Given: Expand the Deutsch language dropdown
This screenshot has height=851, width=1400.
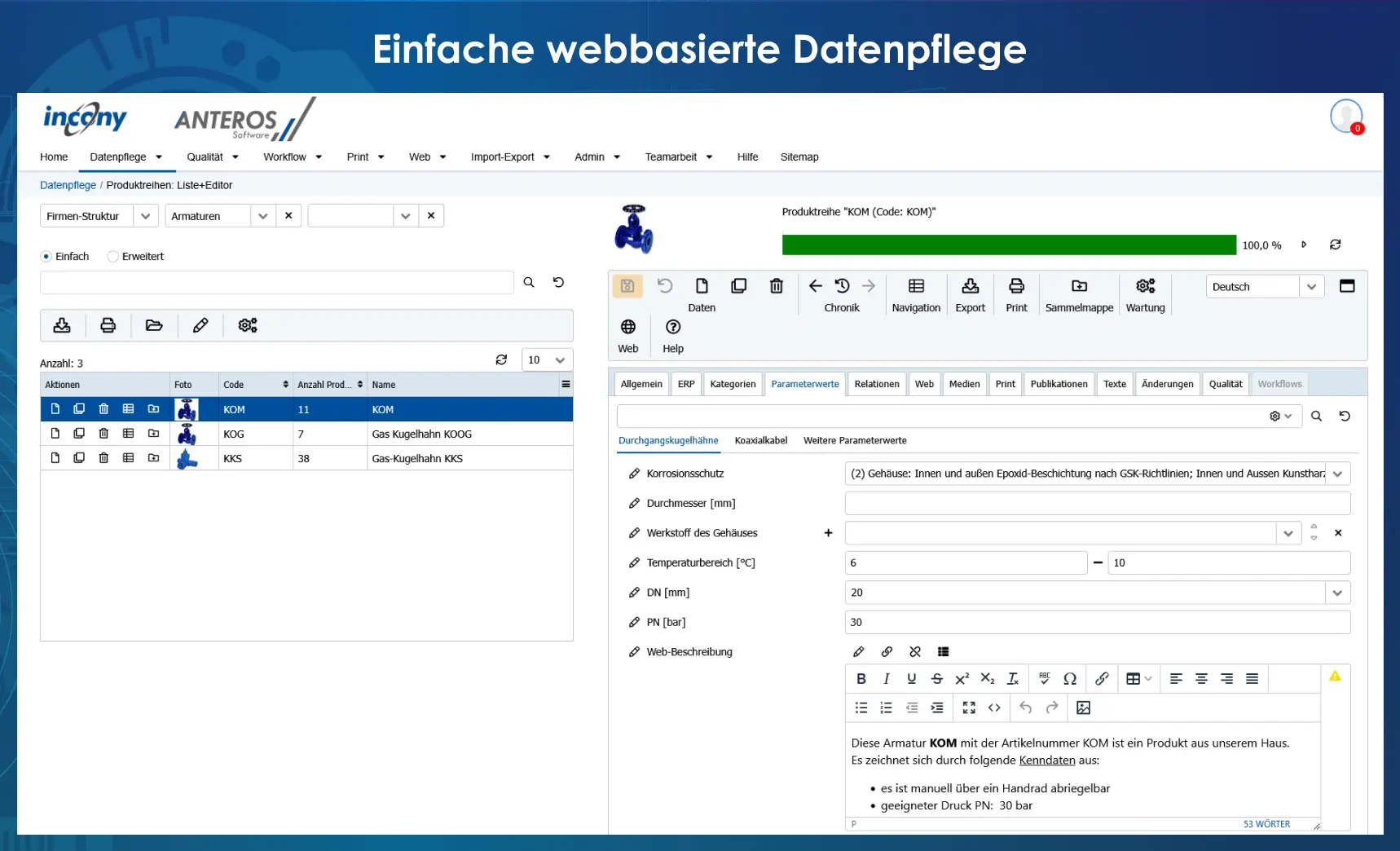Looking at the screenshot, I should [1311, 287].
